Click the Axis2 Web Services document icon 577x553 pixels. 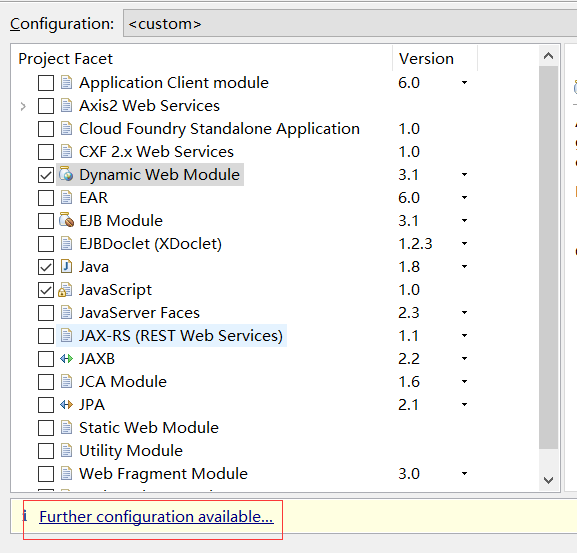[x=66, y=106]
